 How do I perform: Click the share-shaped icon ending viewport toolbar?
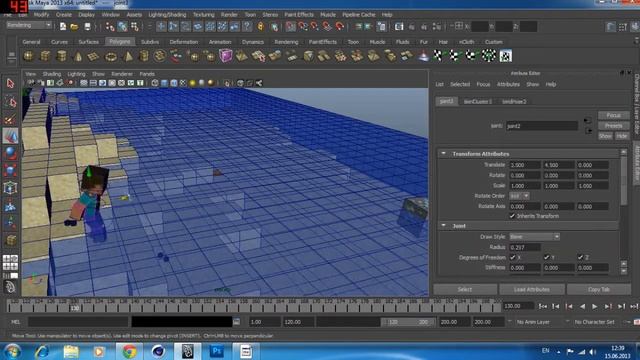[x=259, y=83]
